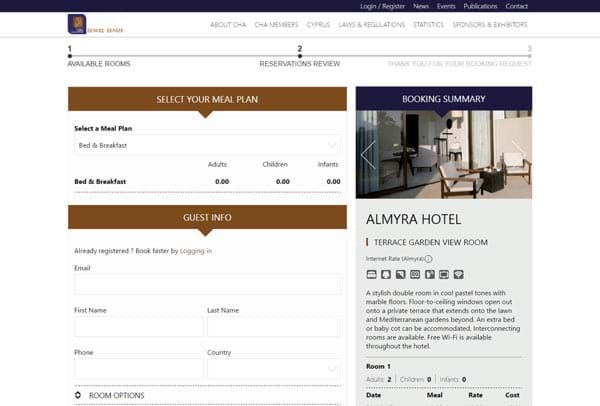Click the Almyra Hotel title

tap(414, 220)
